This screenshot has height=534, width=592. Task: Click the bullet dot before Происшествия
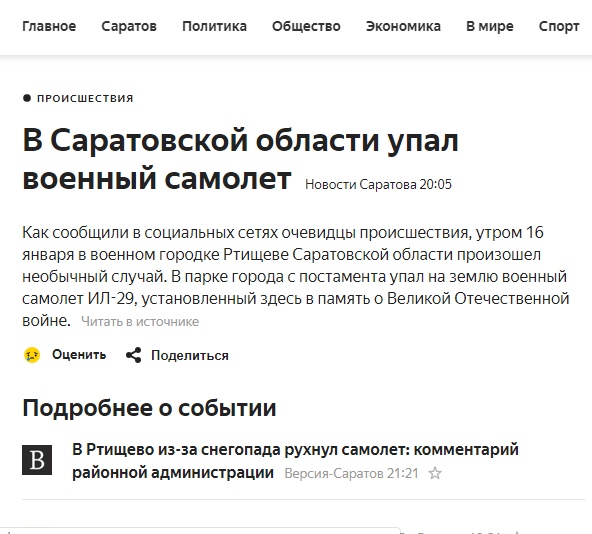27,99
